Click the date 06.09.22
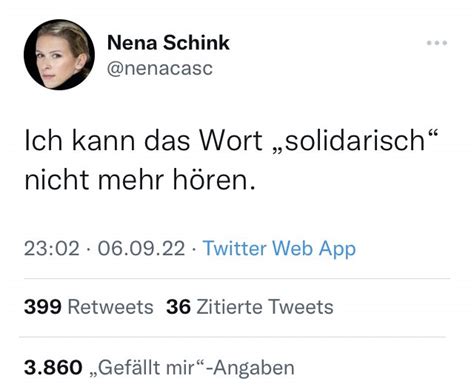The width and height of the screenshot is (474, 387). coord(141,249)
